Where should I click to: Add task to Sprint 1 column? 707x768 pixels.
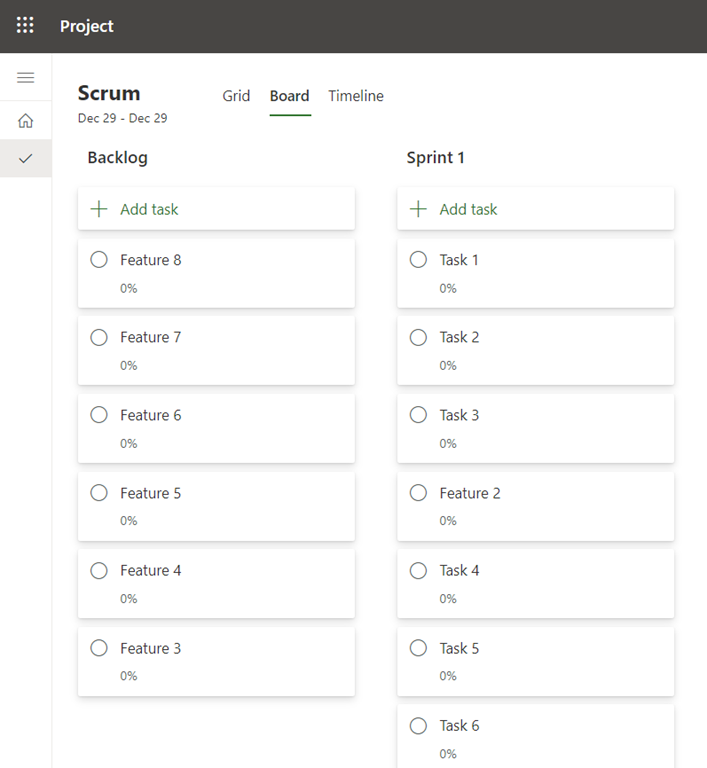coord(468,209)
